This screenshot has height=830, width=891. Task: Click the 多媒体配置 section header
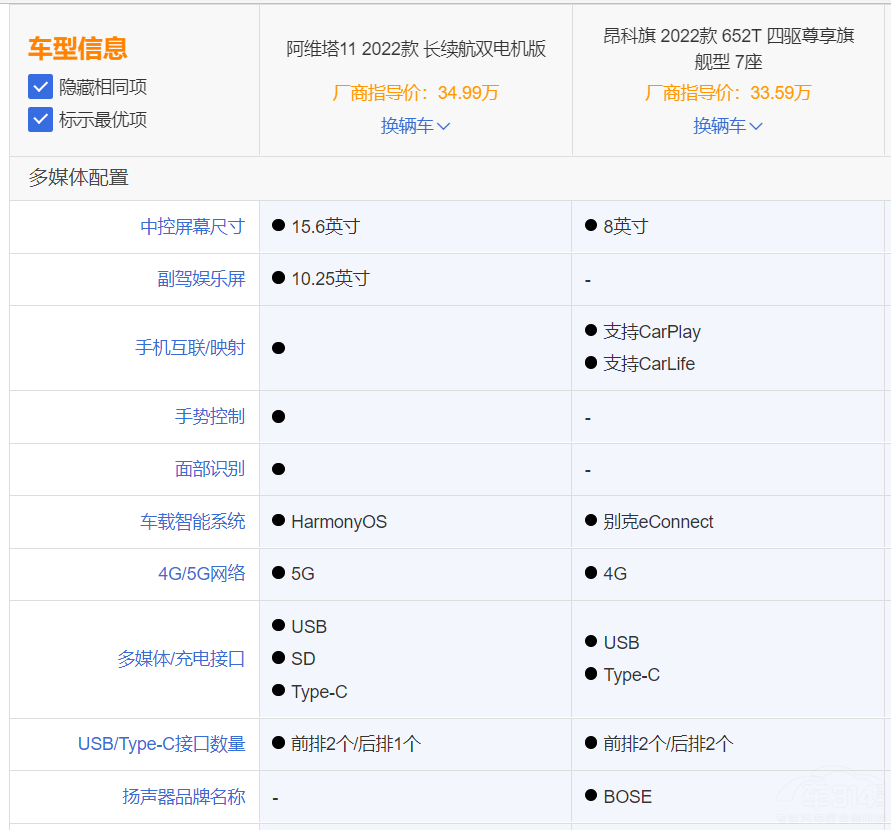point(78,178)
